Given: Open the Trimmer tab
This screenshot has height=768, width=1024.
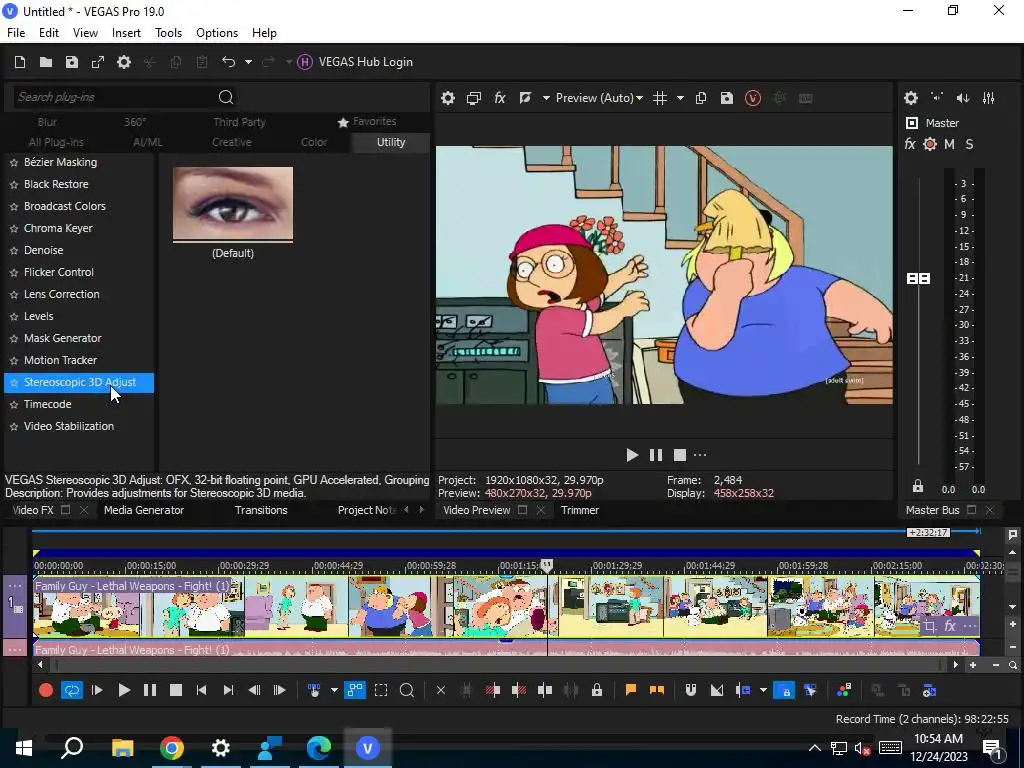Looking at the screenshot, I should tap(579, 510).
